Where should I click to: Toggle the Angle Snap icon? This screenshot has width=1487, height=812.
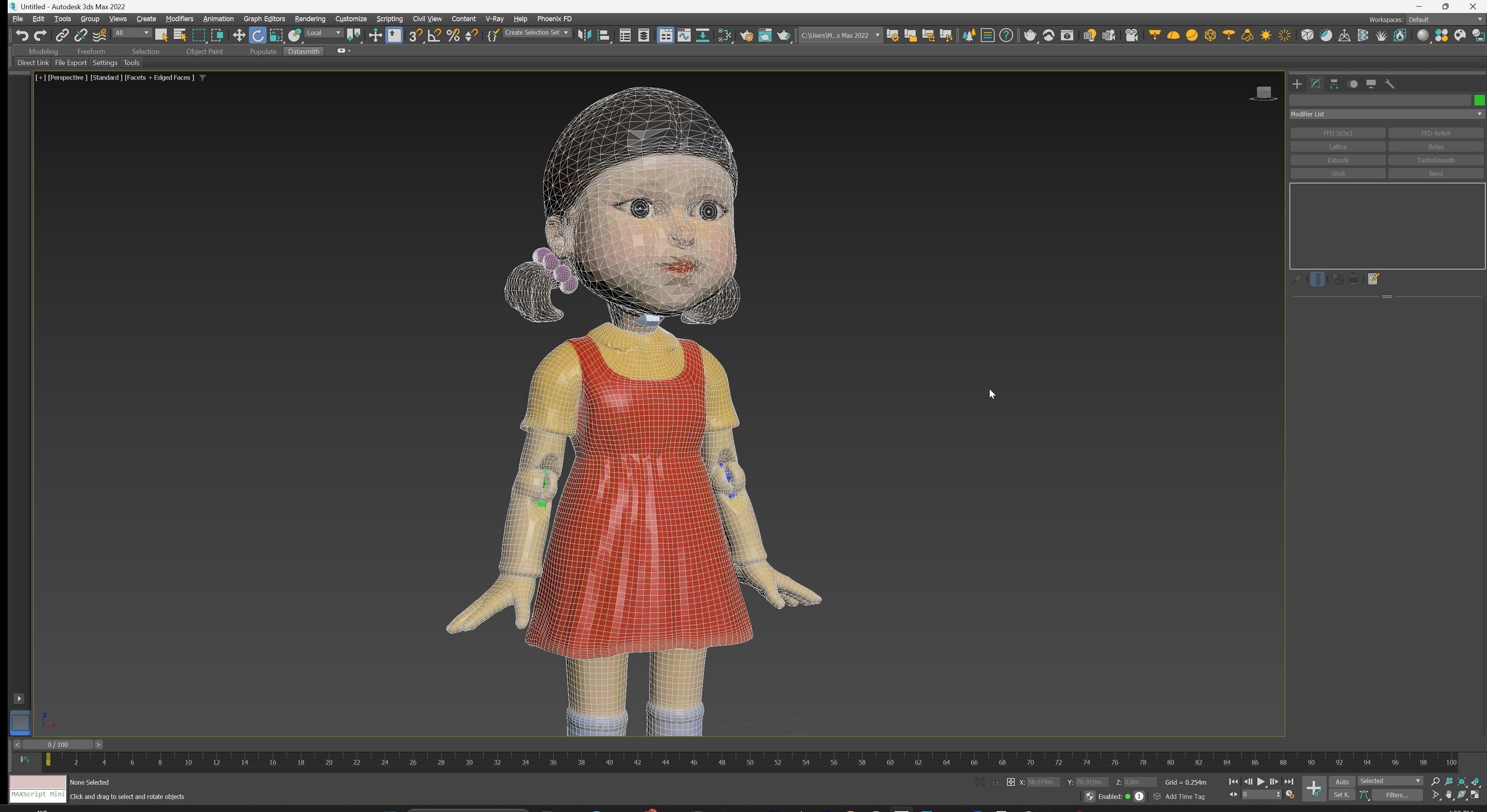click(434, 36)
